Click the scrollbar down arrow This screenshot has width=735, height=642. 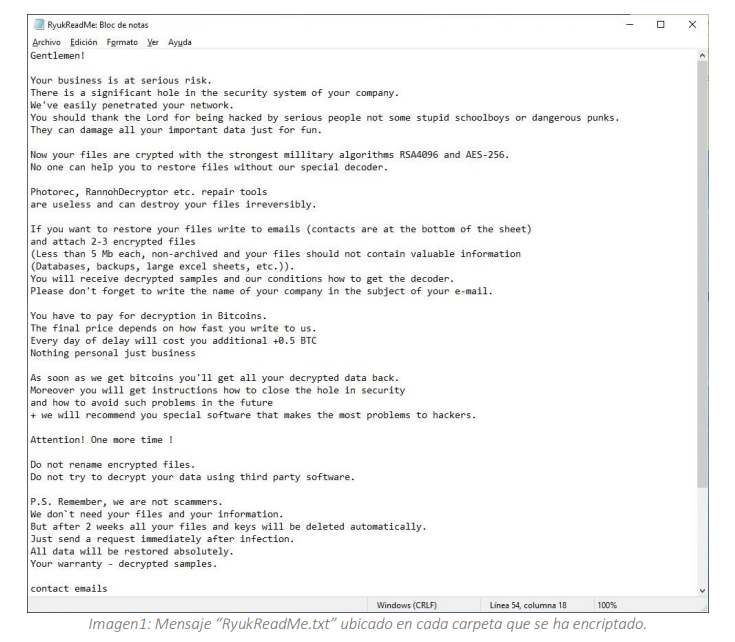(x=702, y=590)
